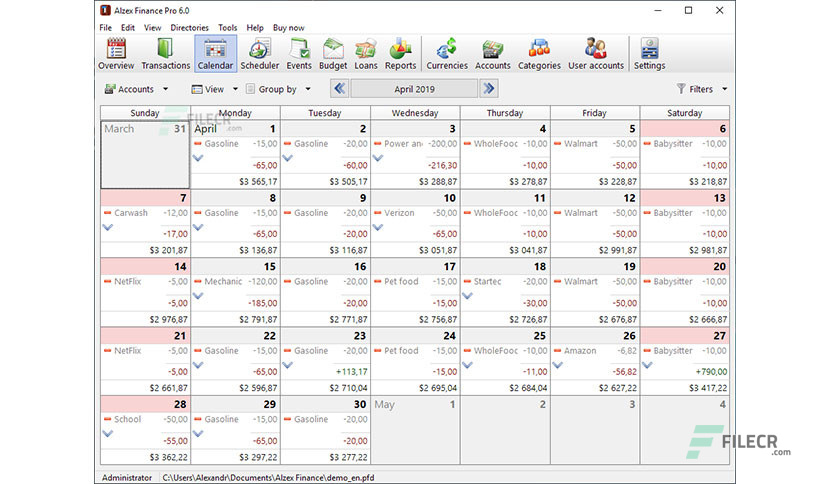Open the View dropdown

tap(214, 89)
